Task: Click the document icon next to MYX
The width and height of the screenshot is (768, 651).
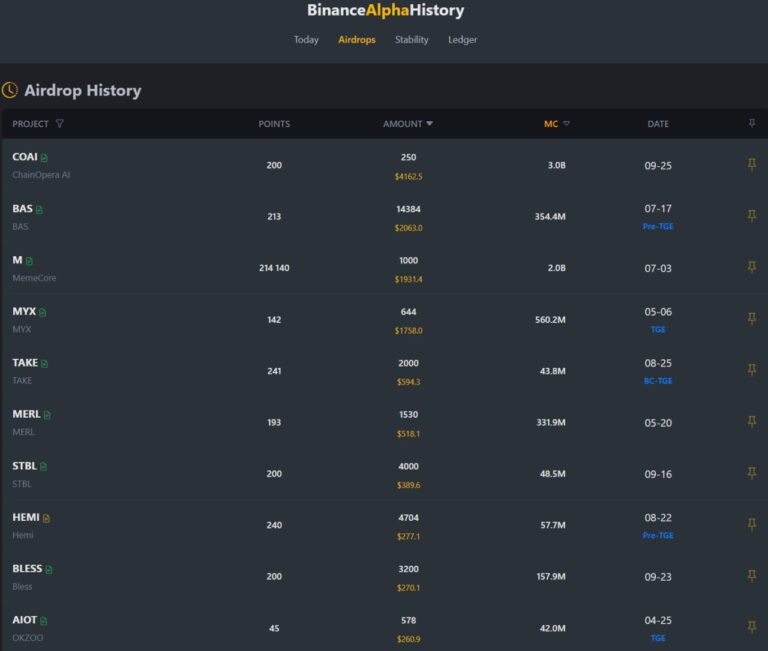Action: click(x=43, y=313)
